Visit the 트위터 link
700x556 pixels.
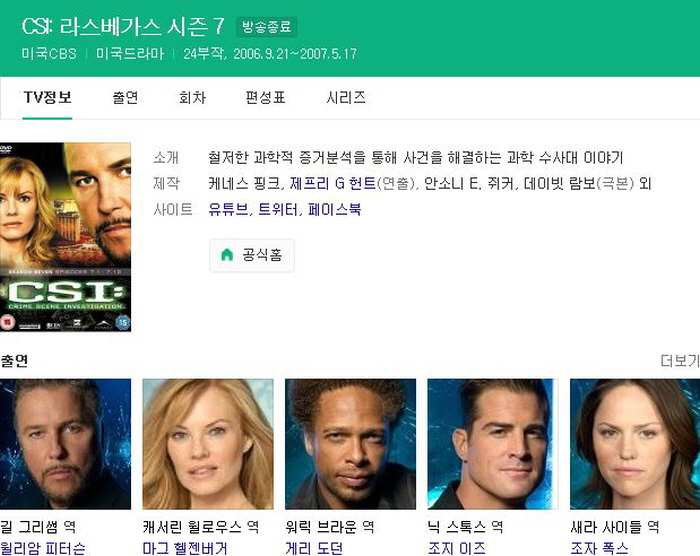[x=278, y=209]
